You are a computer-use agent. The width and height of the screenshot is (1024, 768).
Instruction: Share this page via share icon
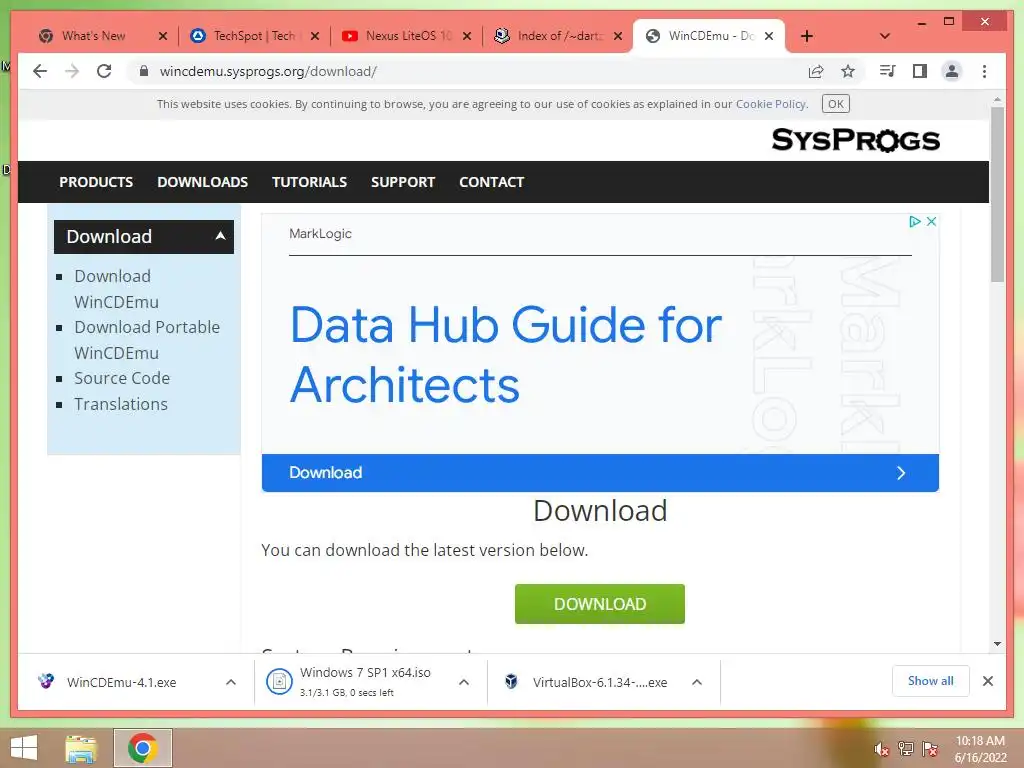point(816,71)
